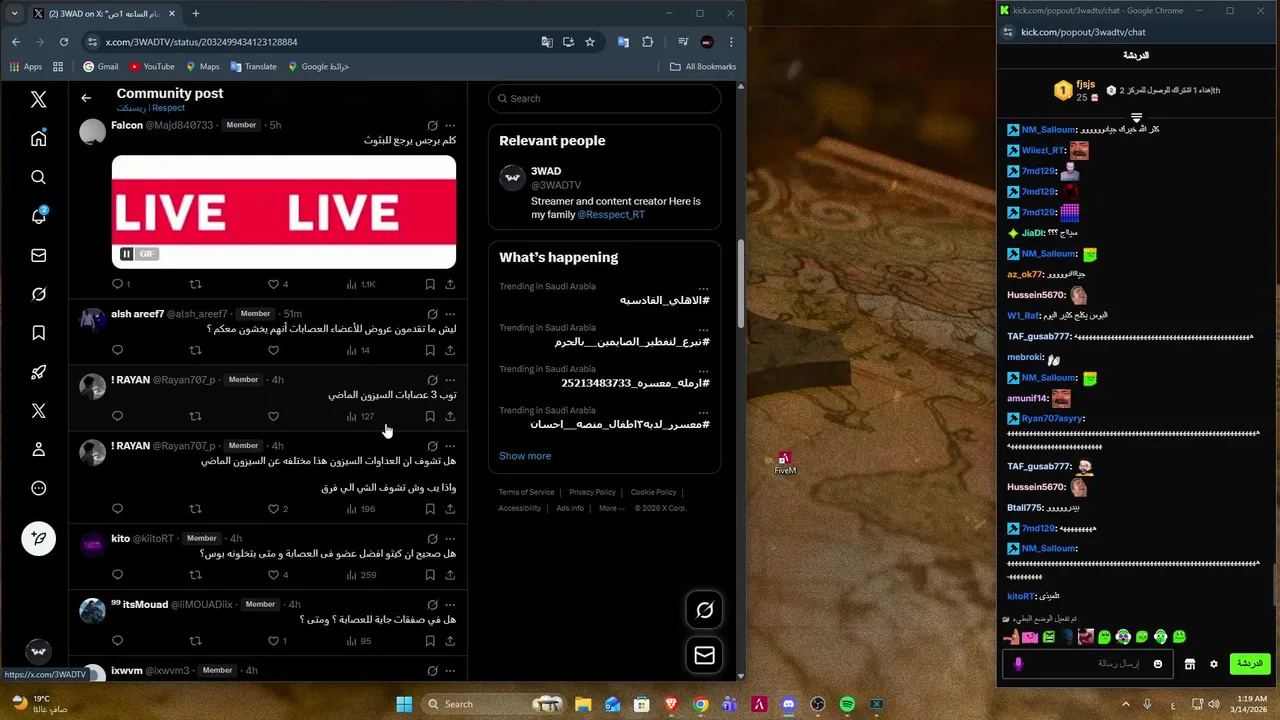
Task: Open Kick chat settings gear
Action: click(1214, 664)
